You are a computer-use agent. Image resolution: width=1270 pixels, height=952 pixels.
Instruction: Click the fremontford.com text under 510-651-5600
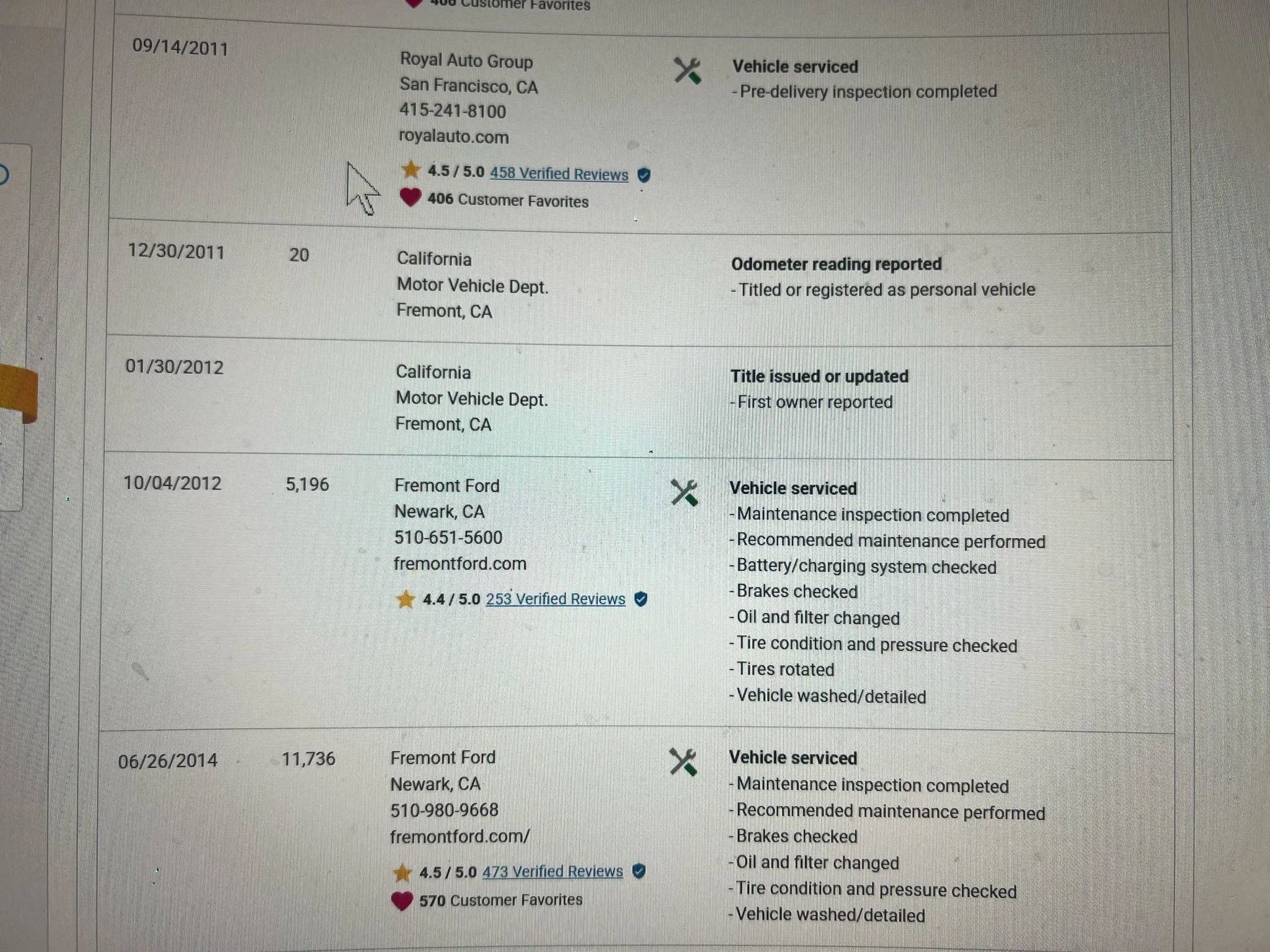click(x=460, y=563)
